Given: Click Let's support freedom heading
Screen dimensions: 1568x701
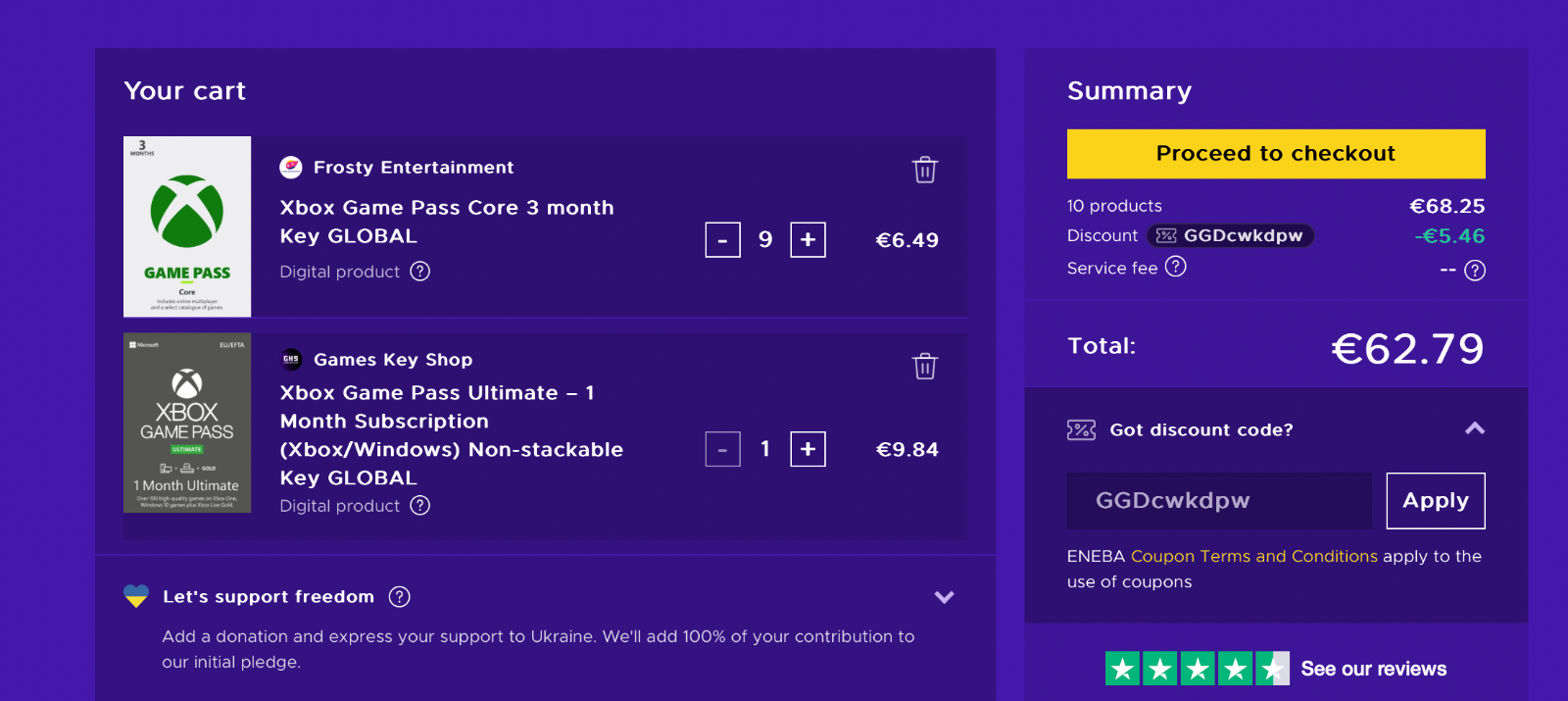Looking at the screenshot, I should coord(269,596).
